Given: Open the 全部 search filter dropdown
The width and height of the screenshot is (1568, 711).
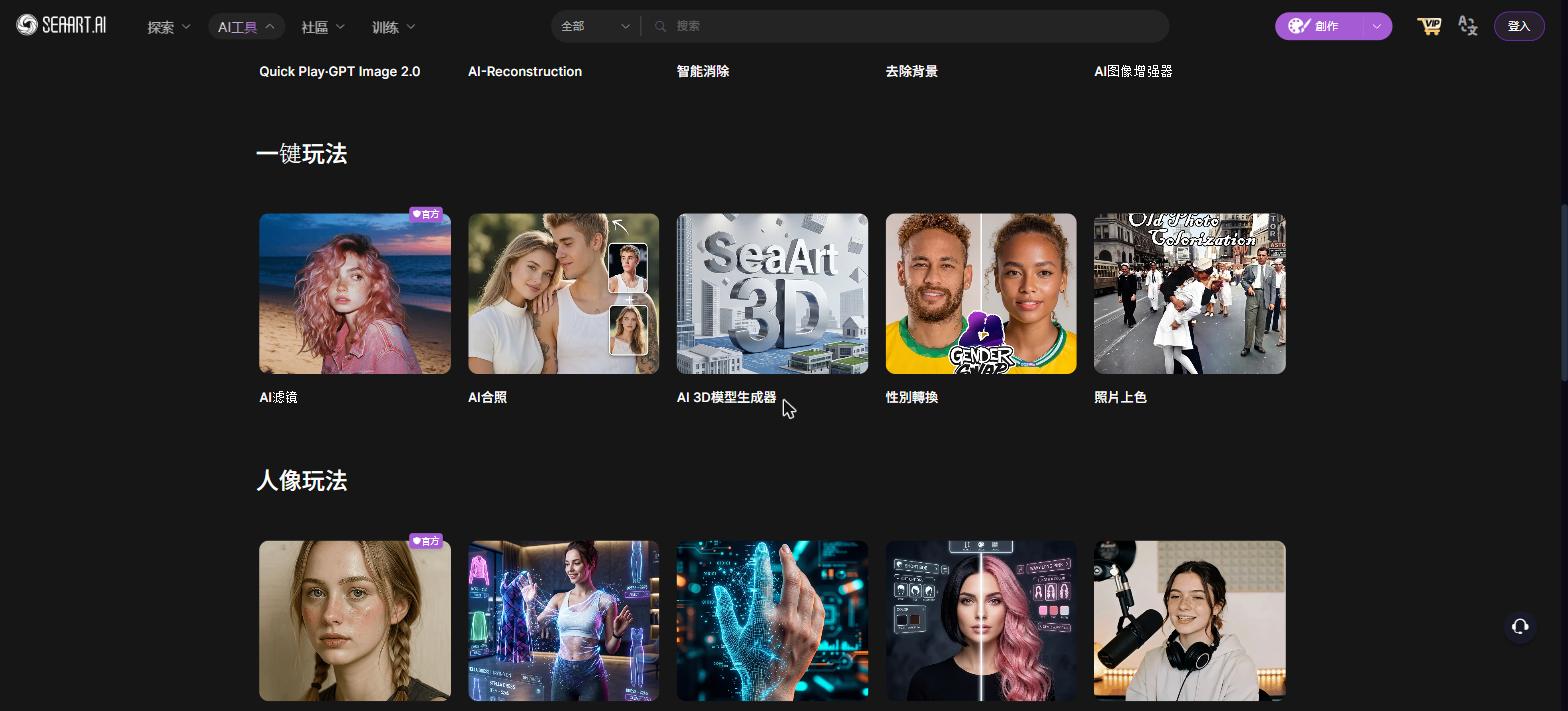Looking at the screenshot, I should click(x=595, y=26).
